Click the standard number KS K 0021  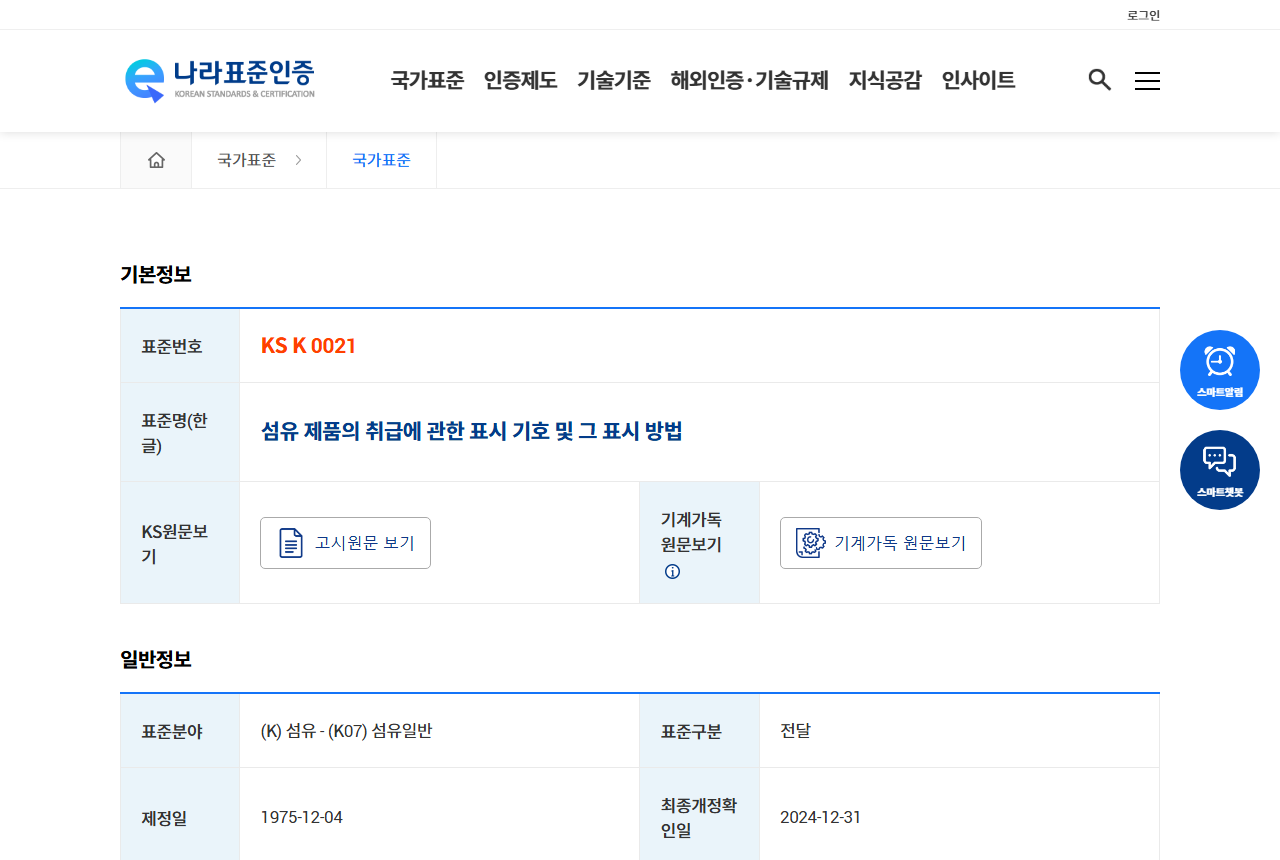point(308,346)
